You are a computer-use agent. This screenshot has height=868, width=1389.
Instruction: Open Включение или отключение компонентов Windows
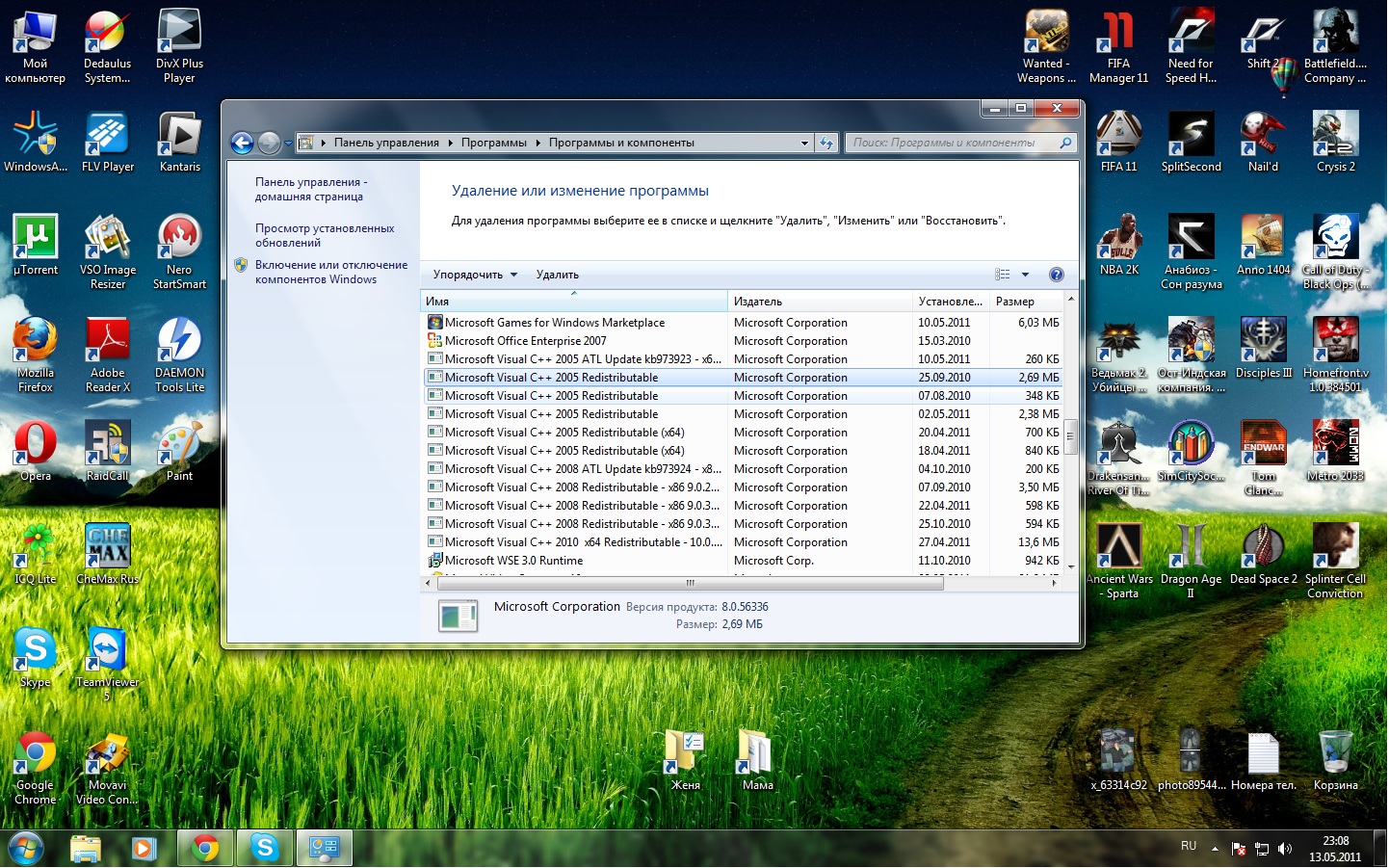point(331,272)
